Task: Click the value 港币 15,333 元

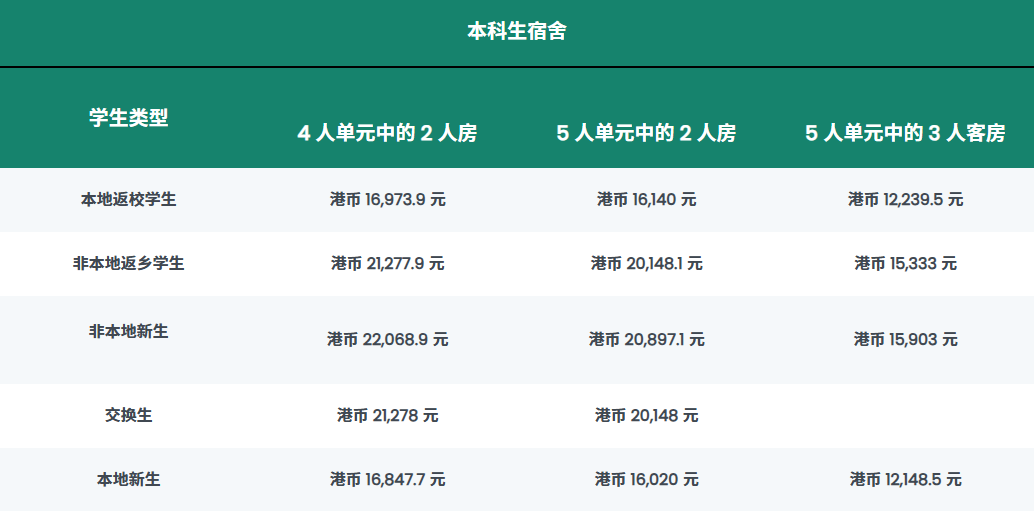Action: click(905, 263)
